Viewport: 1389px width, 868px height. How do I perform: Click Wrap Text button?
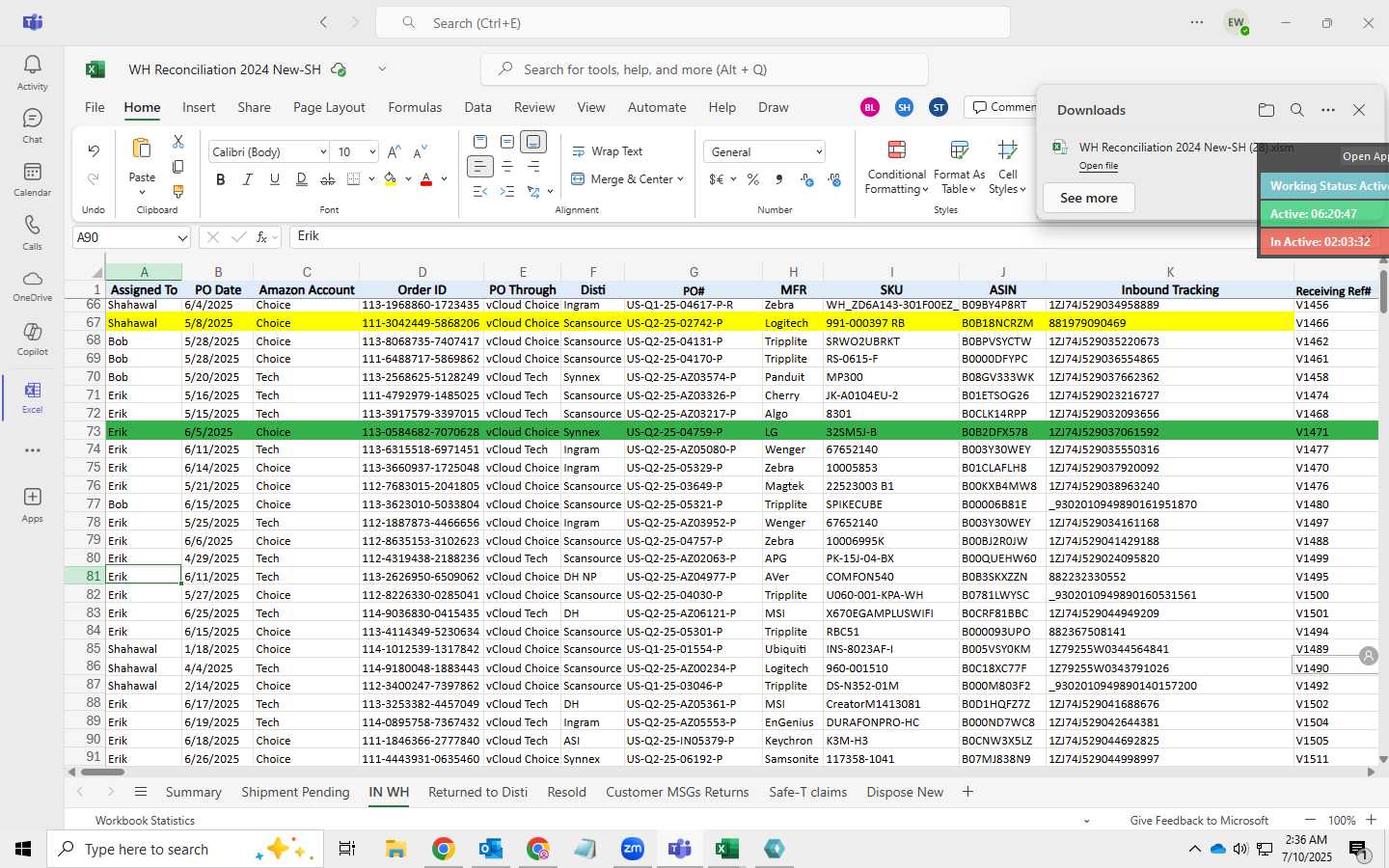click(607, 151)
